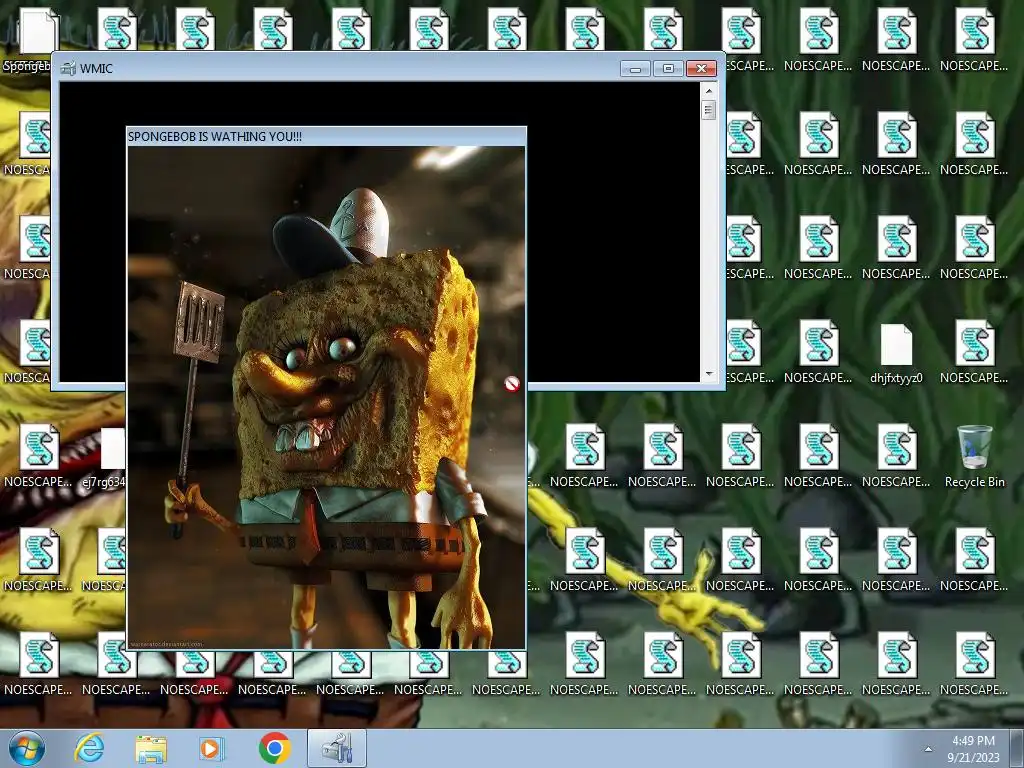1024x768 pixels.
Task: Click inside the black WMIC console area
Action: tap(613, 232)
